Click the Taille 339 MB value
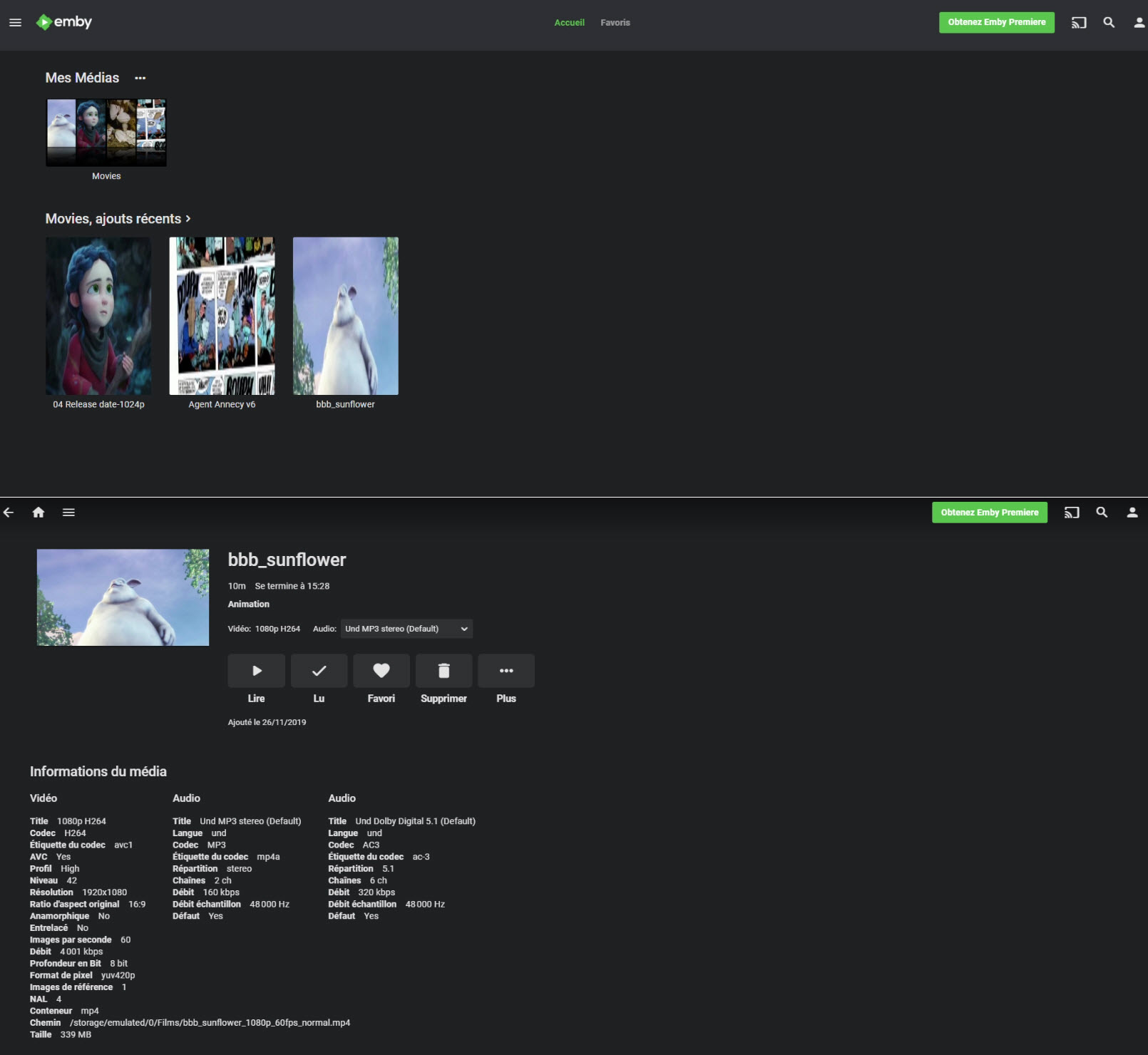The image size is (1148, 1055). pyautogui.click(x=76, y=1034)
